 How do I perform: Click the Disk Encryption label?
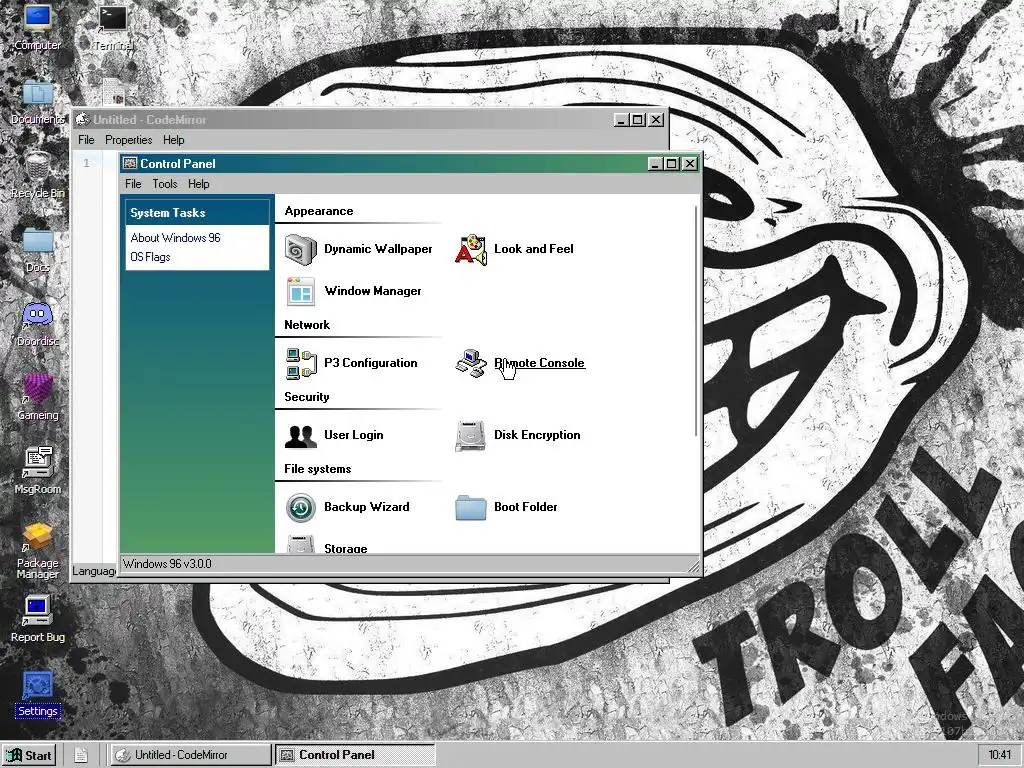click(537, 435)
